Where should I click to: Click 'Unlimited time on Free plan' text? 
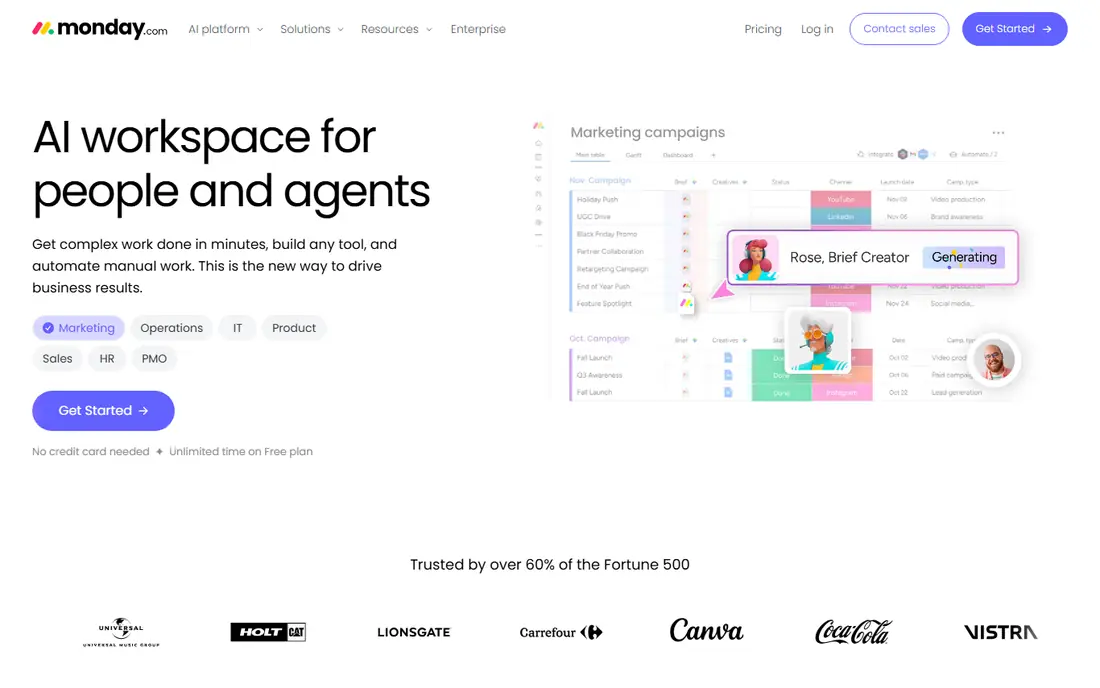[x=241, y=452]
